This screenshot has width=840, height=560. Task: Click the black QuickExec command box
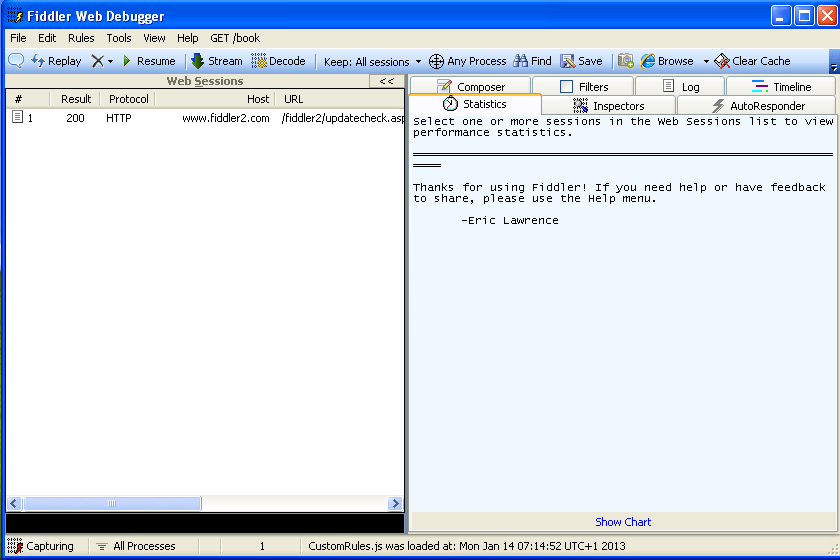click(x=205, y=523)
